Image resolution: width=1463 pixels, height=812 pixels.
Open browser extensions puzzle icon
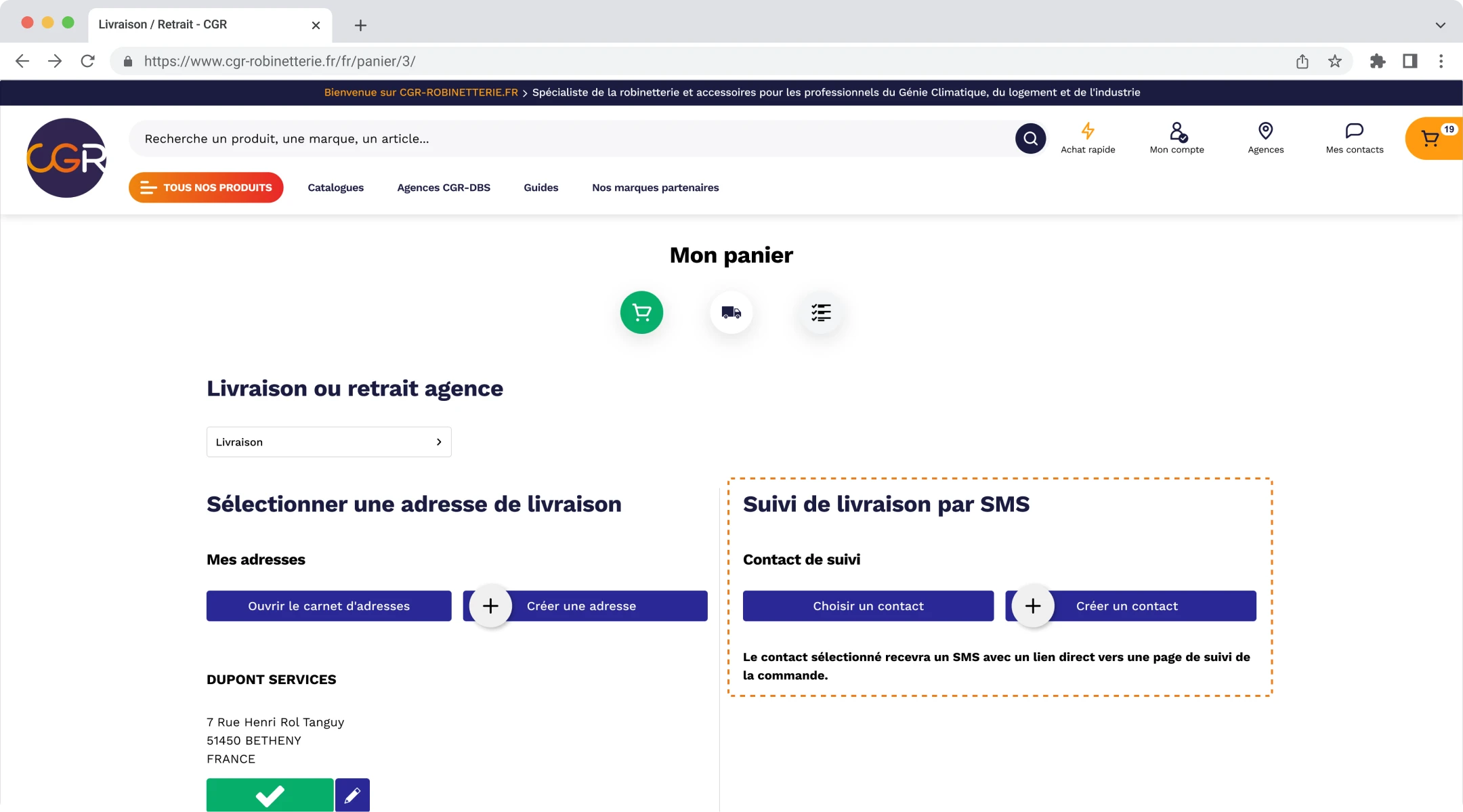click(x=1378, y=62)
